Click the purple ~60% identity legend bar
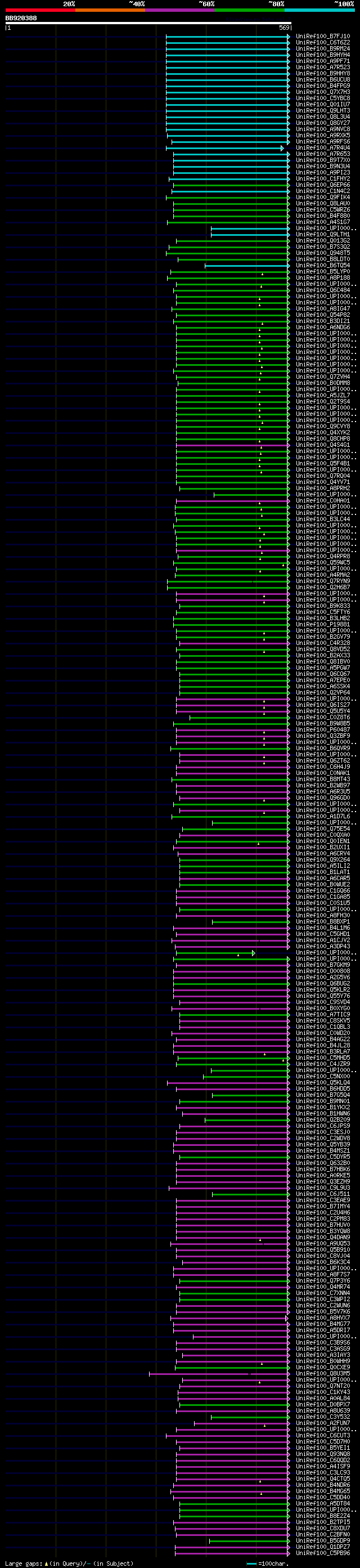 click(180, 10)
